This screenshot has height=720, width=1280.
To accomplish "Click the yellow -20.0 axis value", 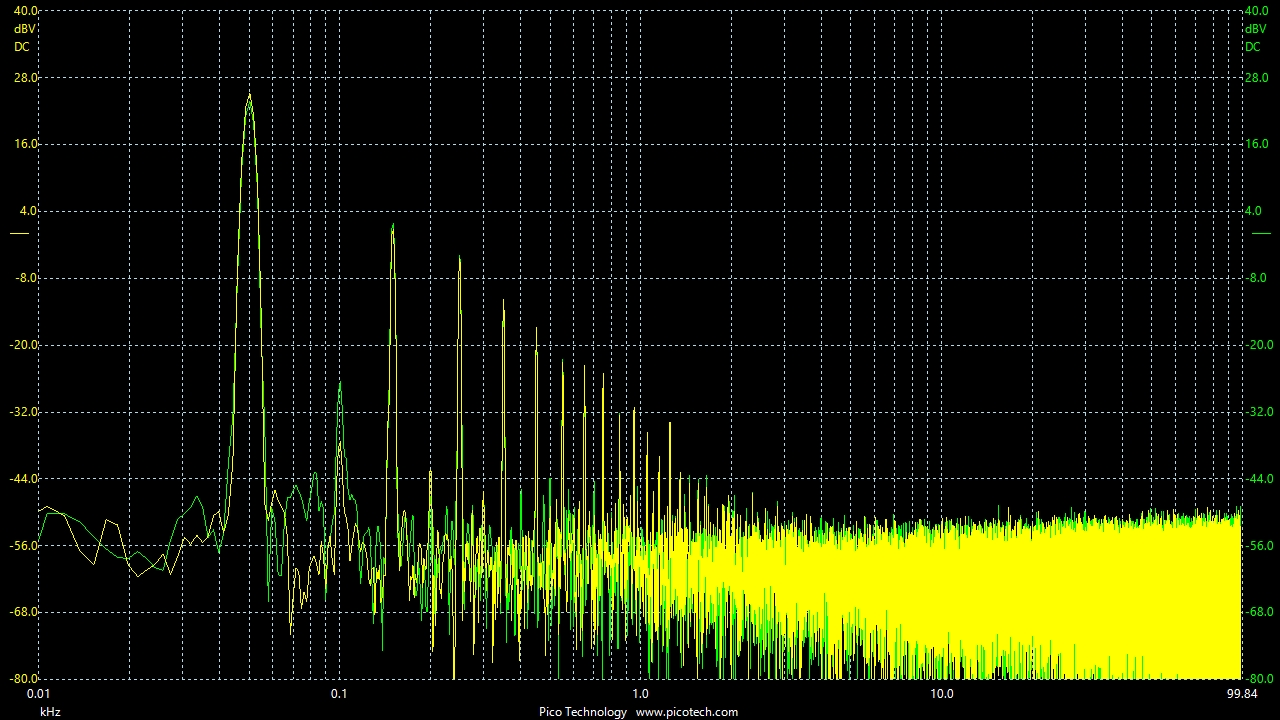I will (x=25, y=345).
